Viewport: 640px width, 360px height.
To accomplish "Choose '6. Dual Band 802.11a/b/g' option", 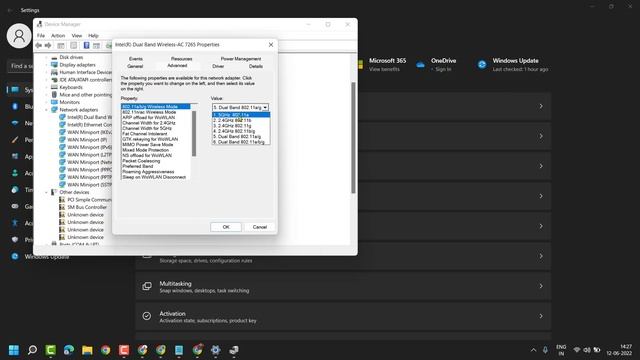I will point(241,142).
